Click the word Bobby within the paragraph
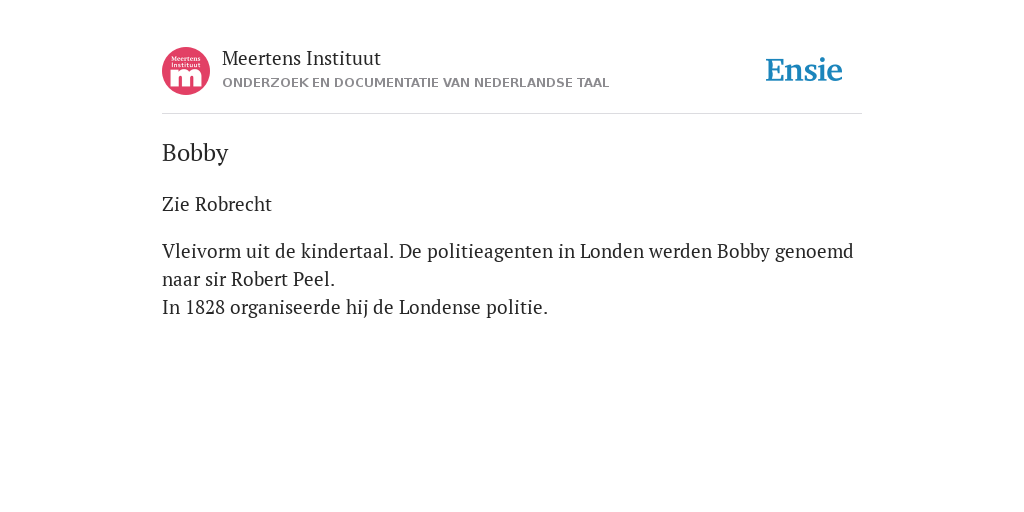1024x512 pixels. click(743, 253)
